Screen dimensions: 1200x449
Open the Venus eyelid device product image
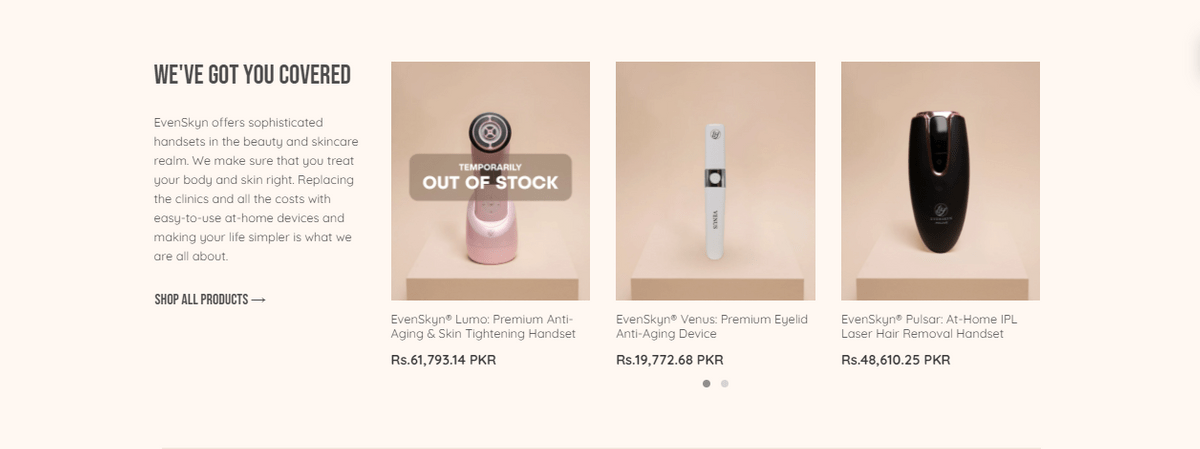pyautogui.click(x=715, y=181)
